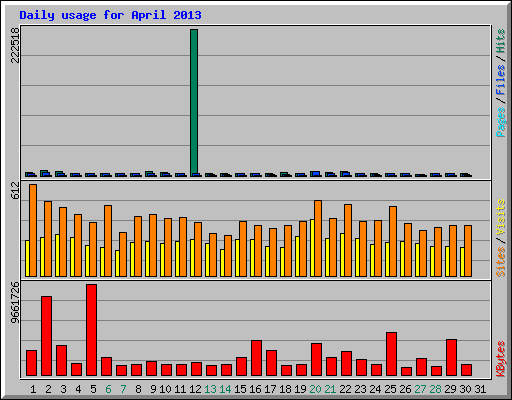
Task: Click the orange Visits bar for day 1
Action: tap(33, 230)
